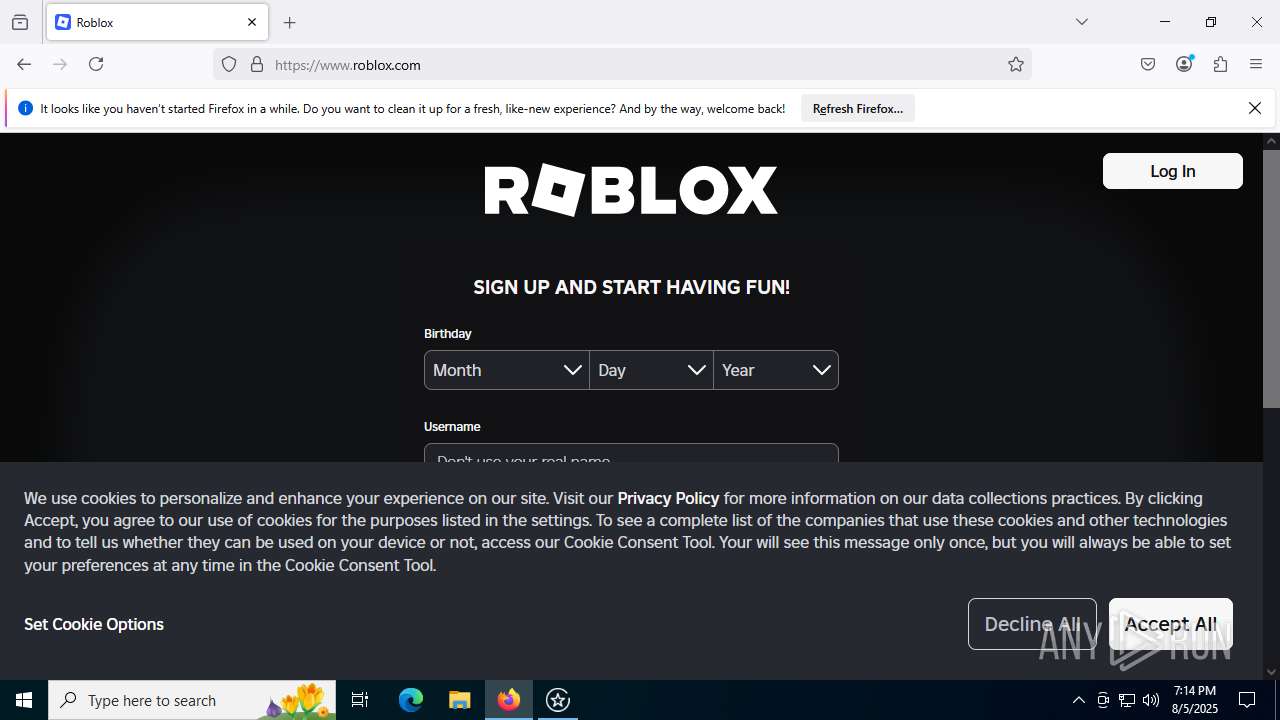Open the Privacy Policy link
Screen dimensions: 1280x720
[x=668, y=498]
